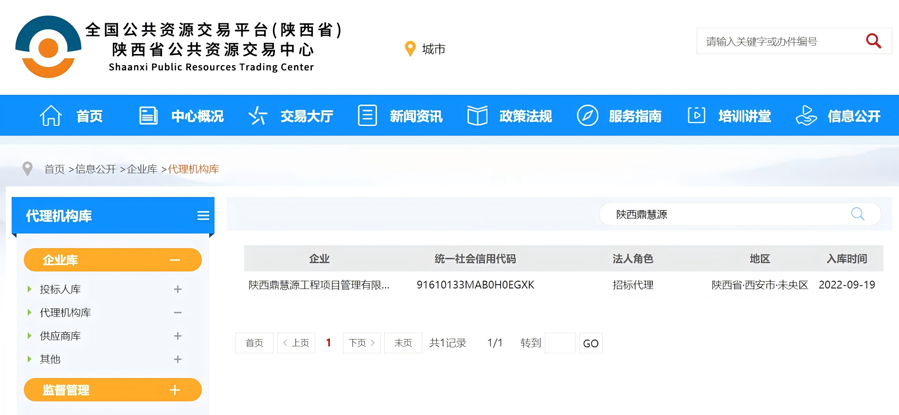899x415 pixels.
Task: Go to 下页 next page
Action: point(361,343)
